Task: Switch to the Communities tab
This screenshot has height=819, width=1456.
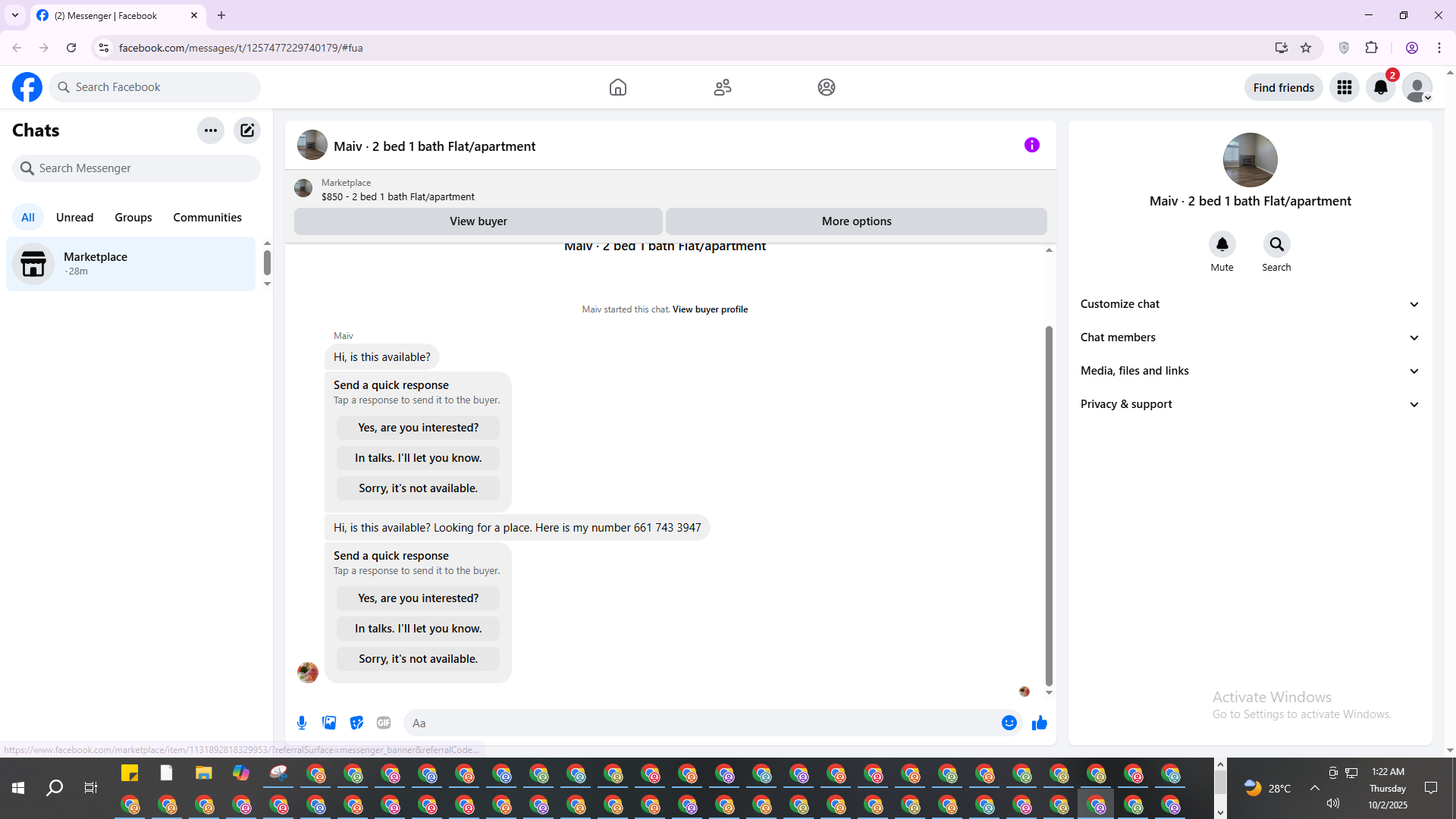Action: pyautogui.click(x=207, y=218)
